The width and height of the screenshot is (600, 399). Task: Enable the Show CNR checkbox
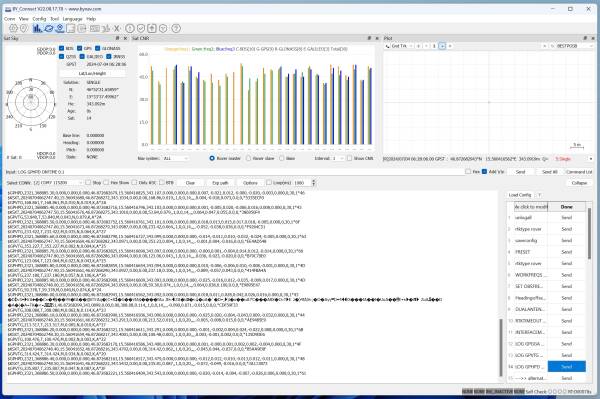click(349, 158)
